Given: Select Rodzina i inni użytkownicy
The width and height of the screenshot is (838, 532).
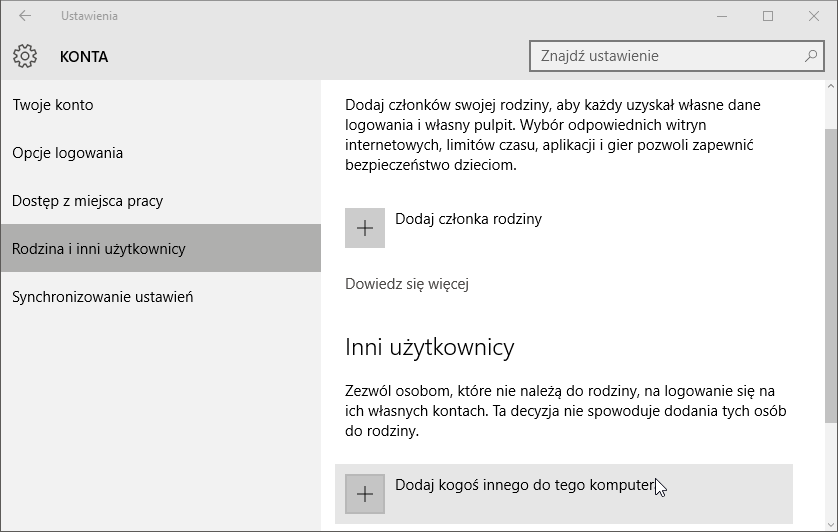Looking at the screenshot, I should (160, 249).
